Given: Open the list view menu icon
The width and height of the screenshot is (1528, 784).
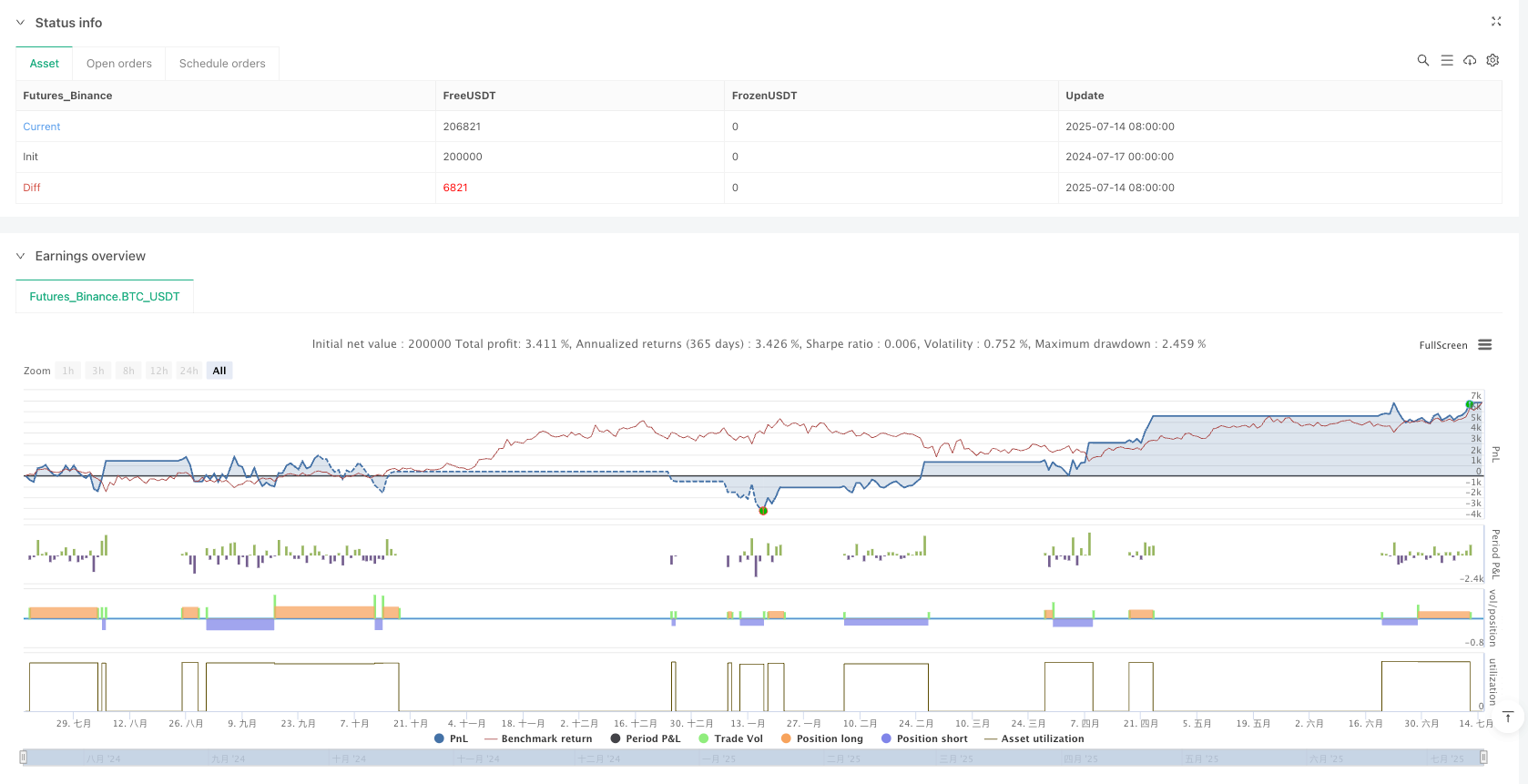Looking at the screenshot, I should tap(1446, 60).
